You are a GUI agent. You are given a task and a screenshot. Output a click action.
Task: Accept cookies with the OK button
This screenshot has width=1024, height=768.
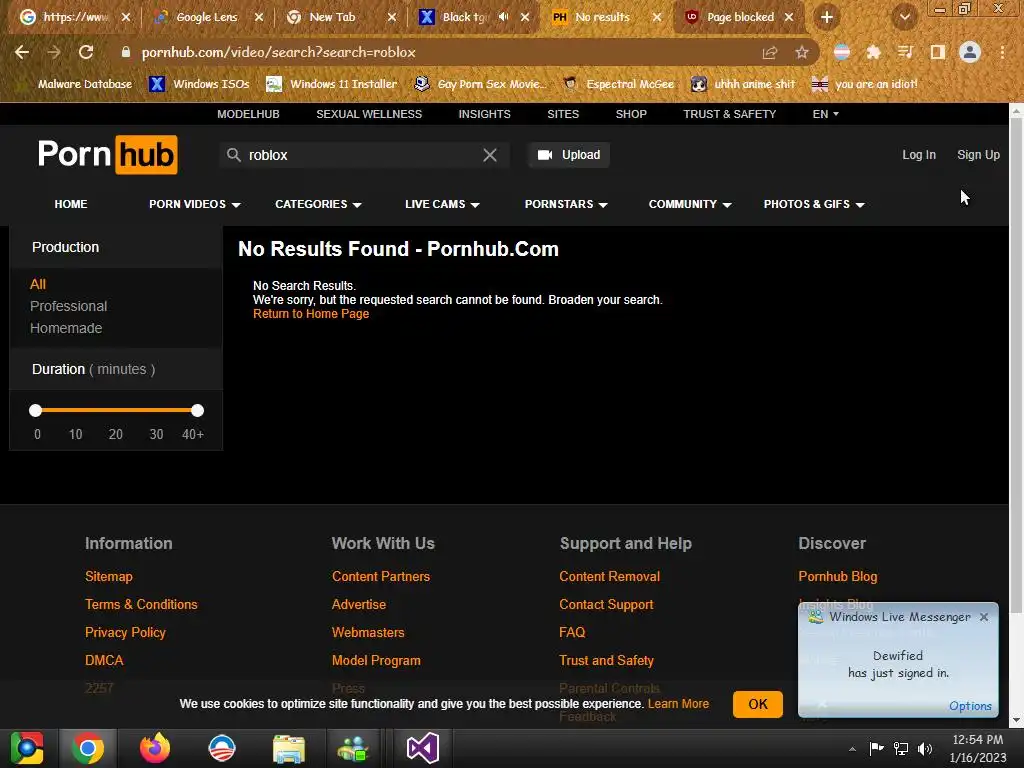point(758,704)
